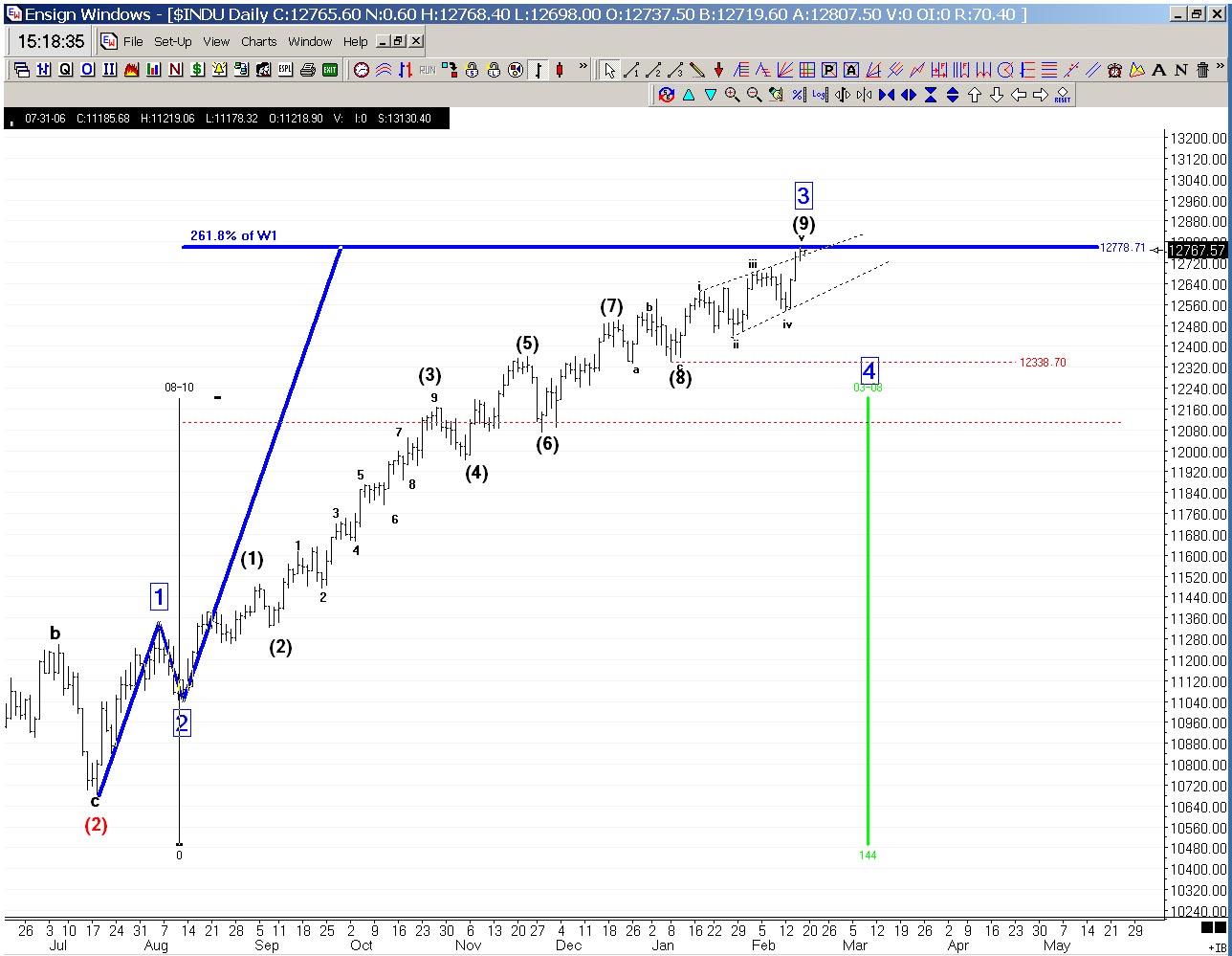Click the 12778.71 price level label
Image resolution: width=1232 pixels, height=956 pixels.
coord(1122,248)
